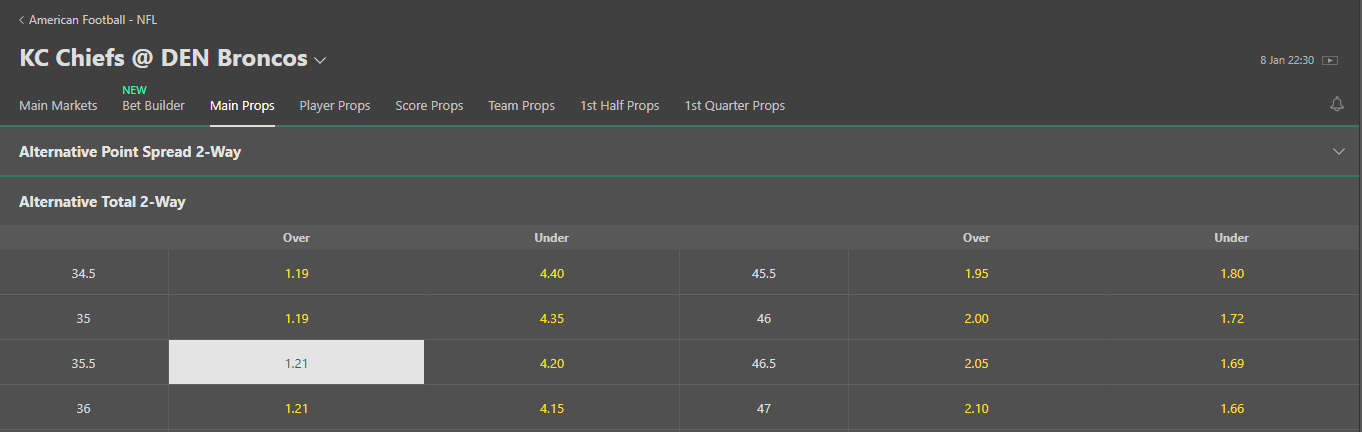This screenshot has width=1362, height=432.
Task: Choose Under 46 odds at 1.72
Action: pos(1232,317)
